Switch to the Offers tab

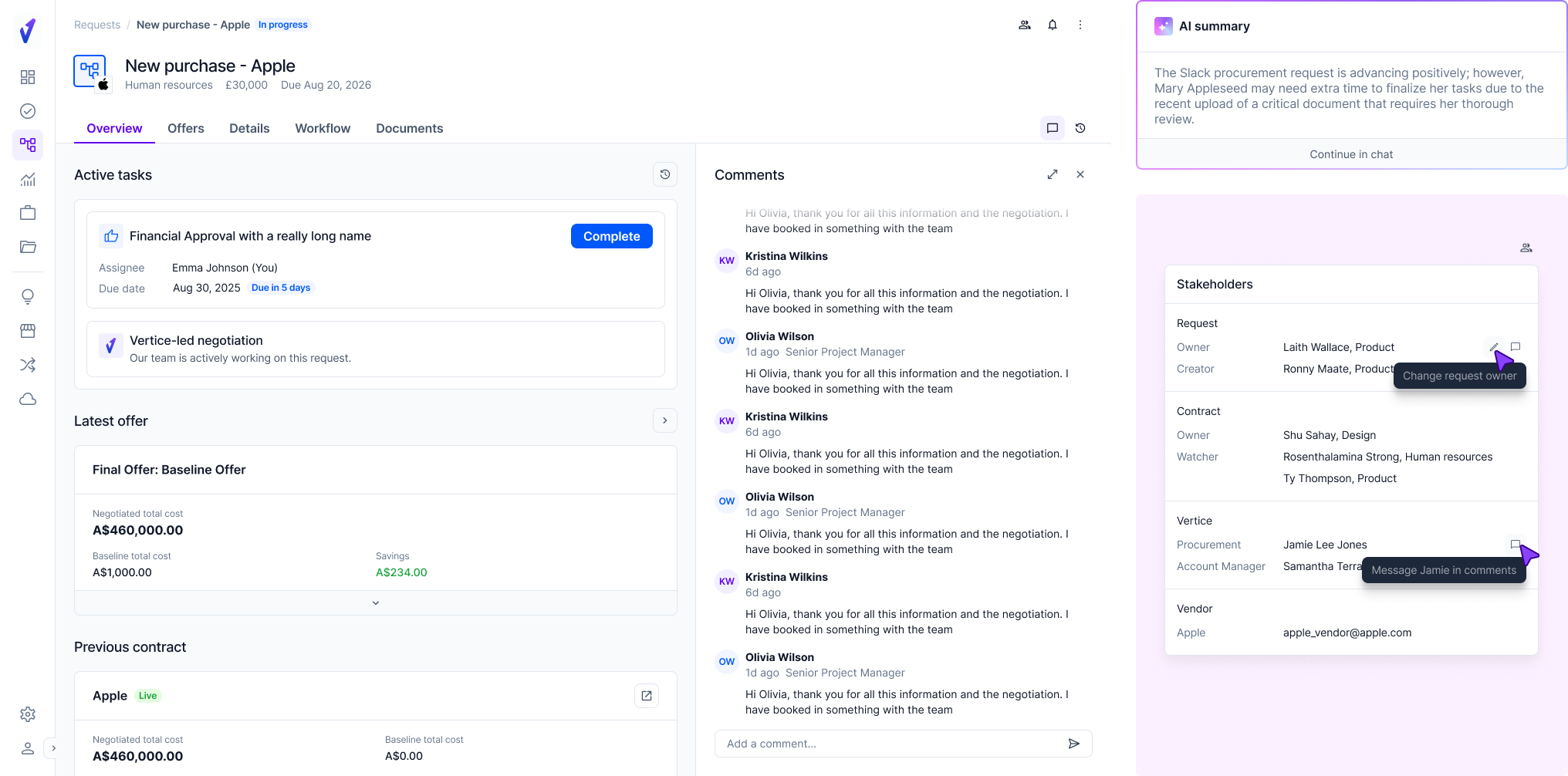(x=186, y=128)
